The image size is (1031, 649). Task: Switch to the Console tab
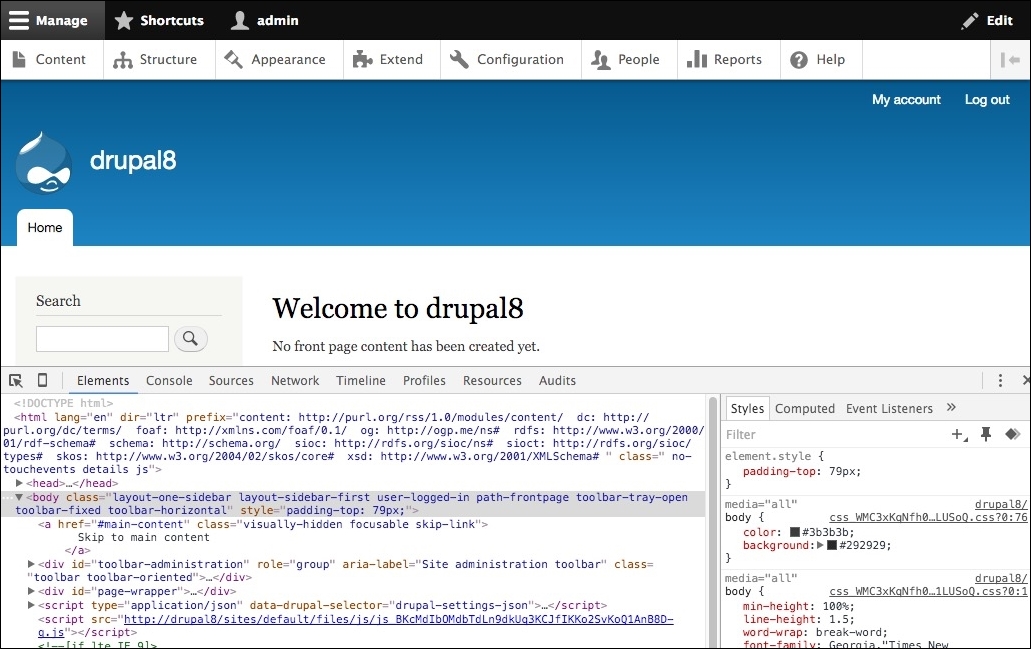169,381
